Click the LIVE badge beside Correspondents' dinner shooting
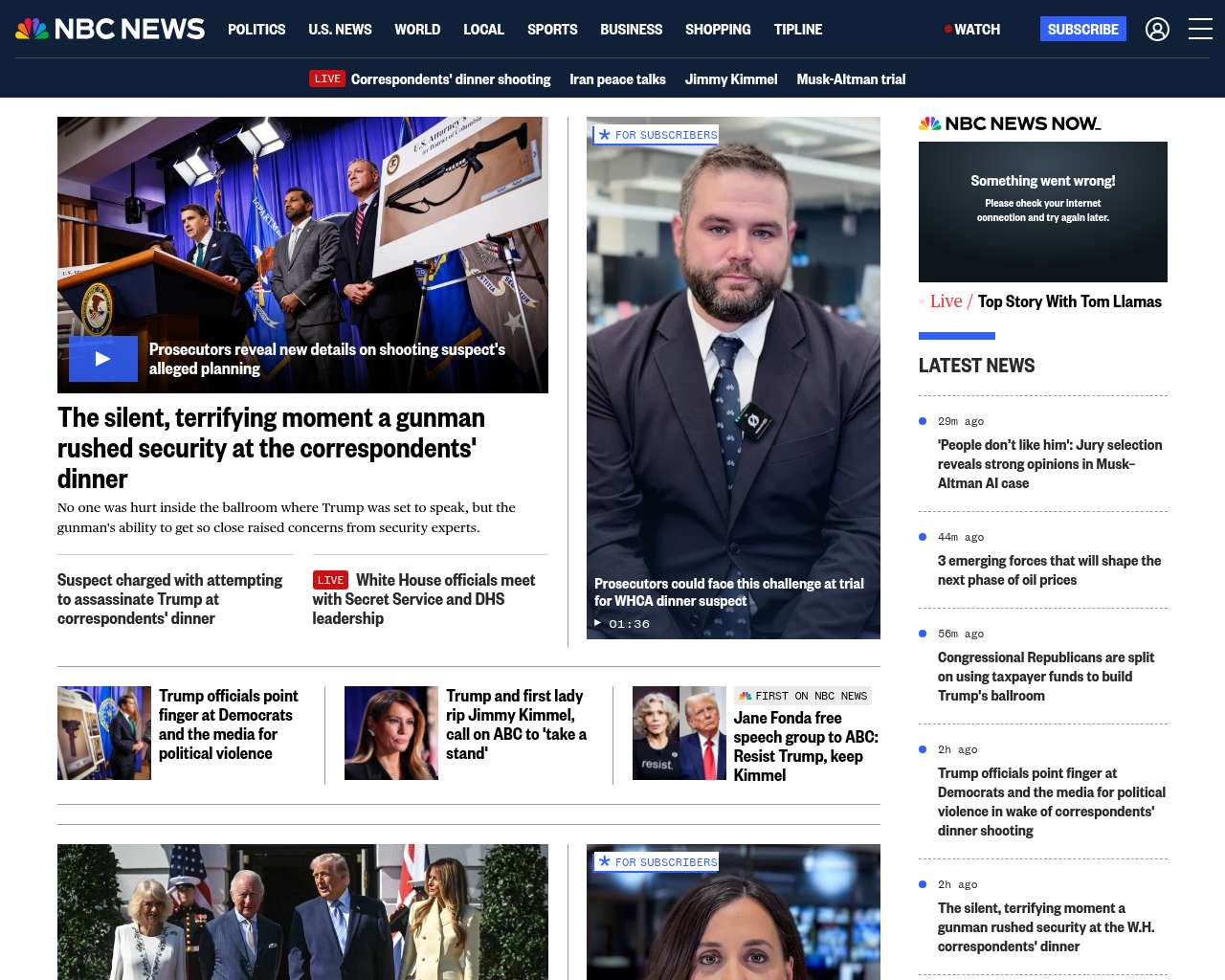1225x980 pixels. [327, 78]
